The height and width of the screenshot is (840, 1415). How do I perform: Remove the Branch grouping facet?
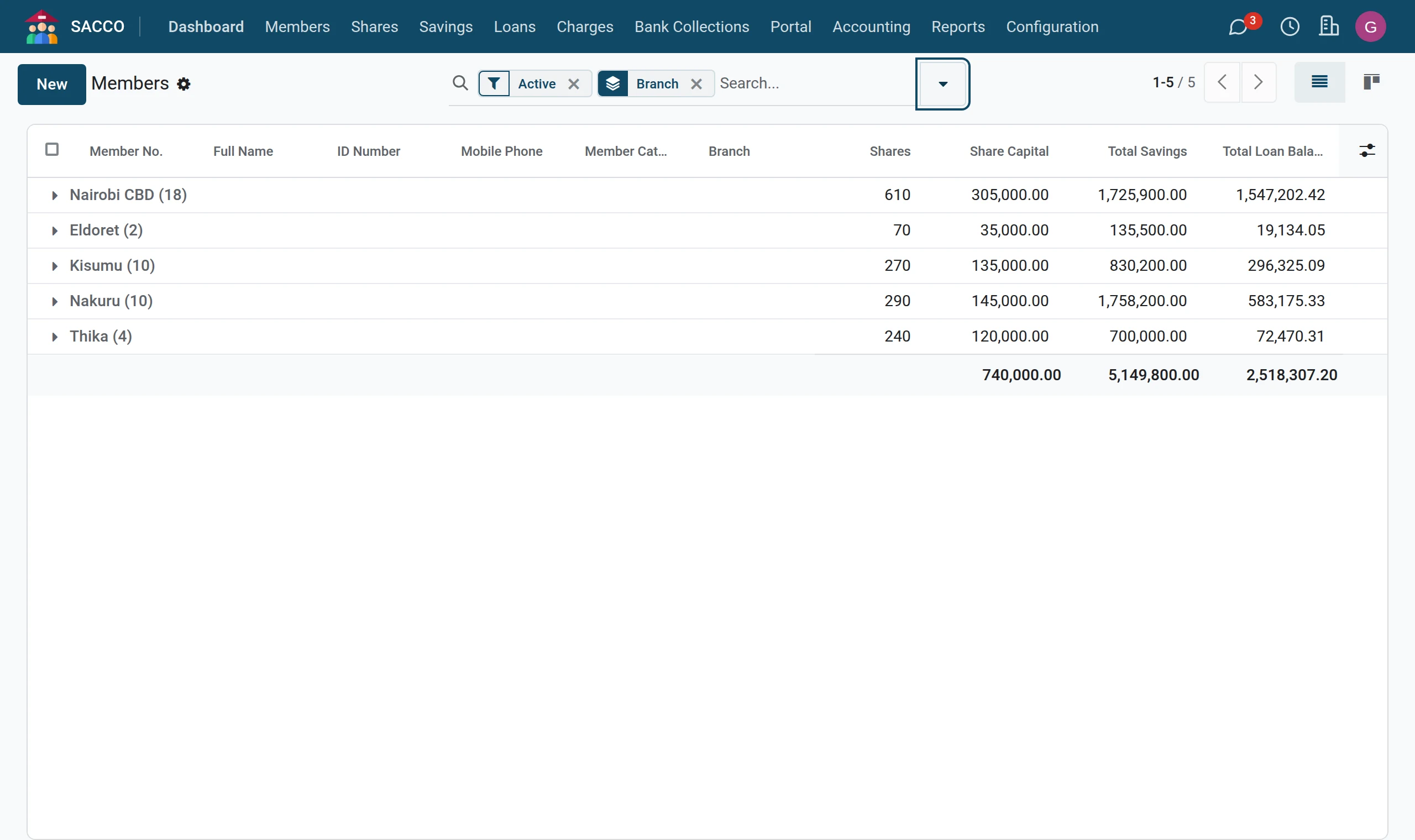click(x=696, y=84)
